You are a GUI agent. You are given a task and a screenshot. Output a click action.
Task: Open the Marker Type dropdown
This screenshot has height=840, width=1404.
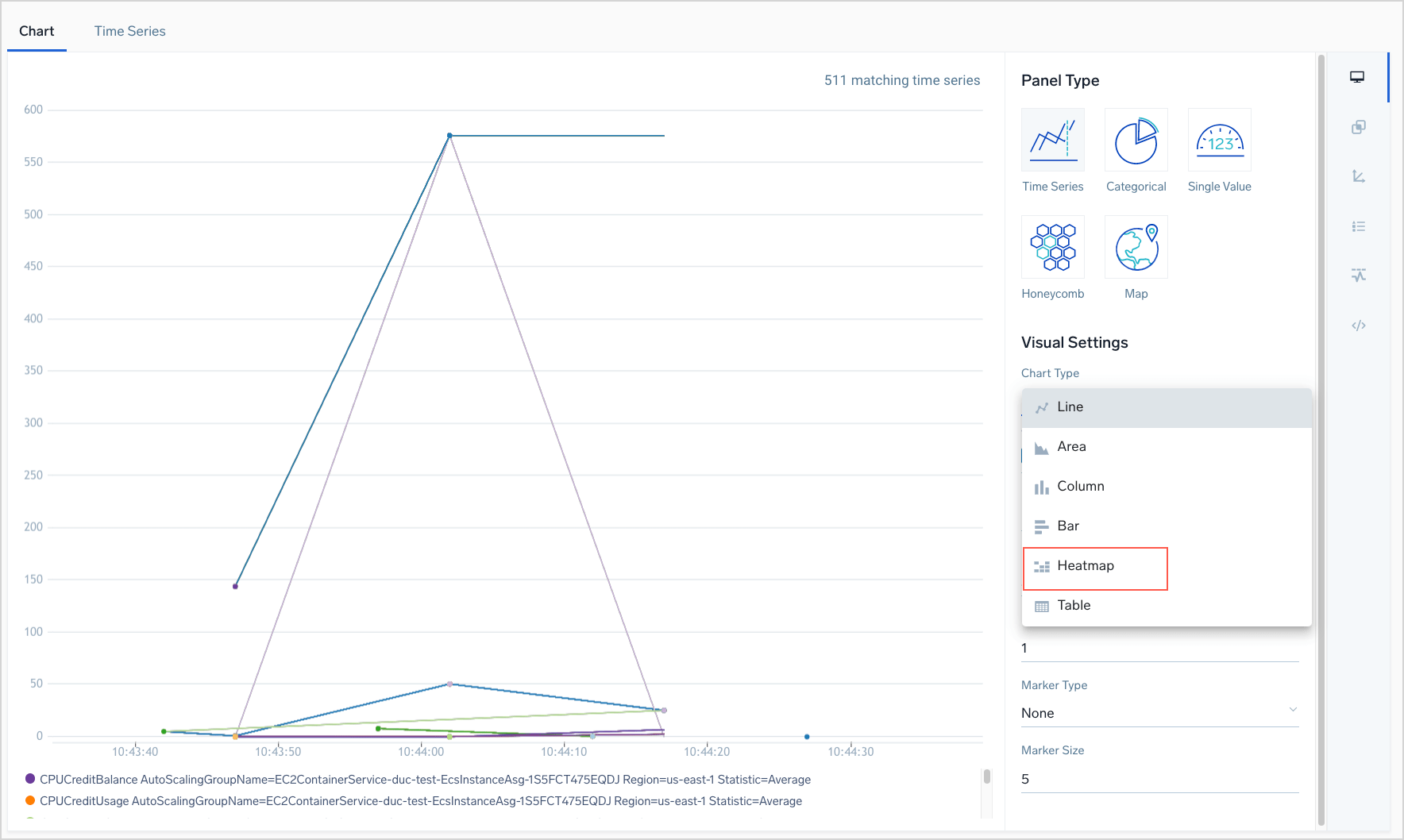(1159, 712)
